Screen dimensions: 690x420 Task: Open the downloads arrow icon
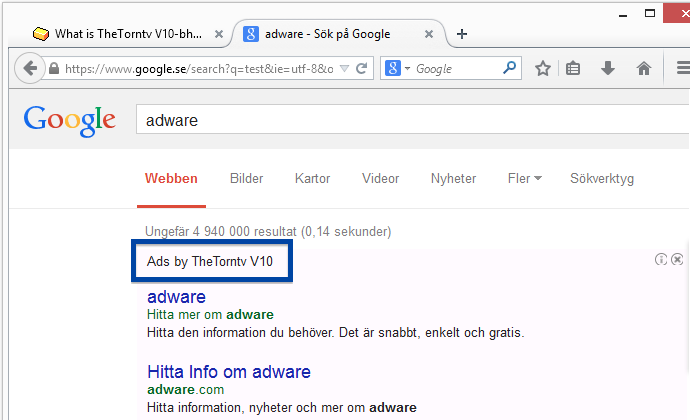coord(608,68)
